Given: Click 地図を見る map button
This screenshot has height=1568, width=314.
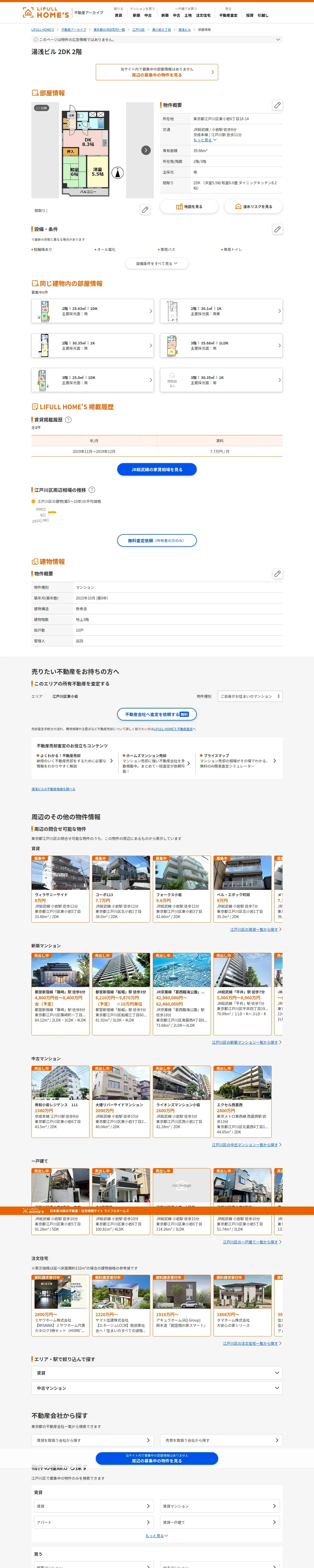Looking at the screenshot, I should coord(189,207).
